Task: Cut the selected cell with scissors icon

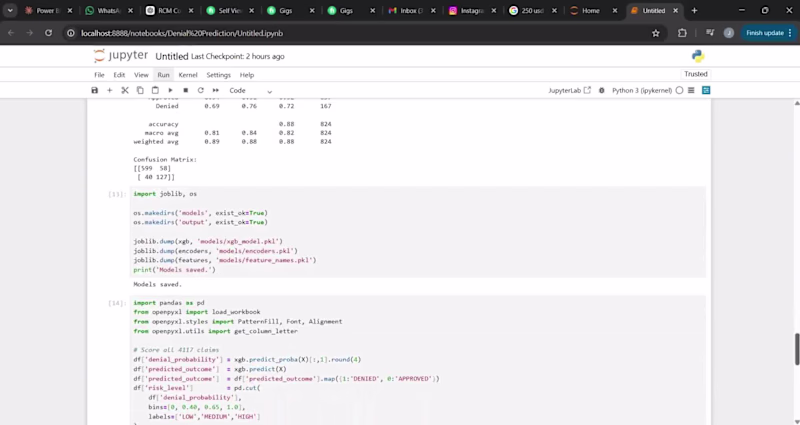Action: 125,90
